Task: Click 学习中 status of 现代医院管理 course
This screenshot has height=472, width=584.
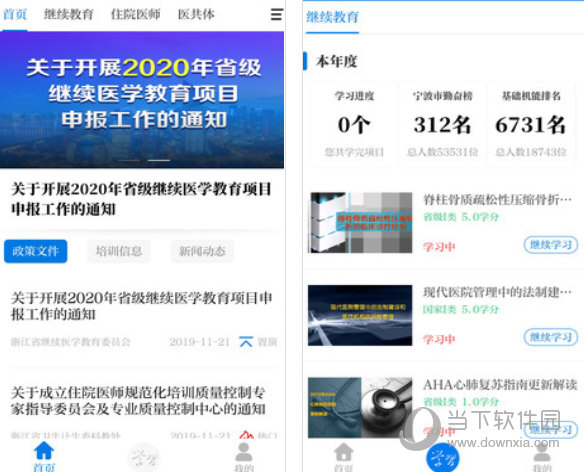Action: [x=439, y=339]
